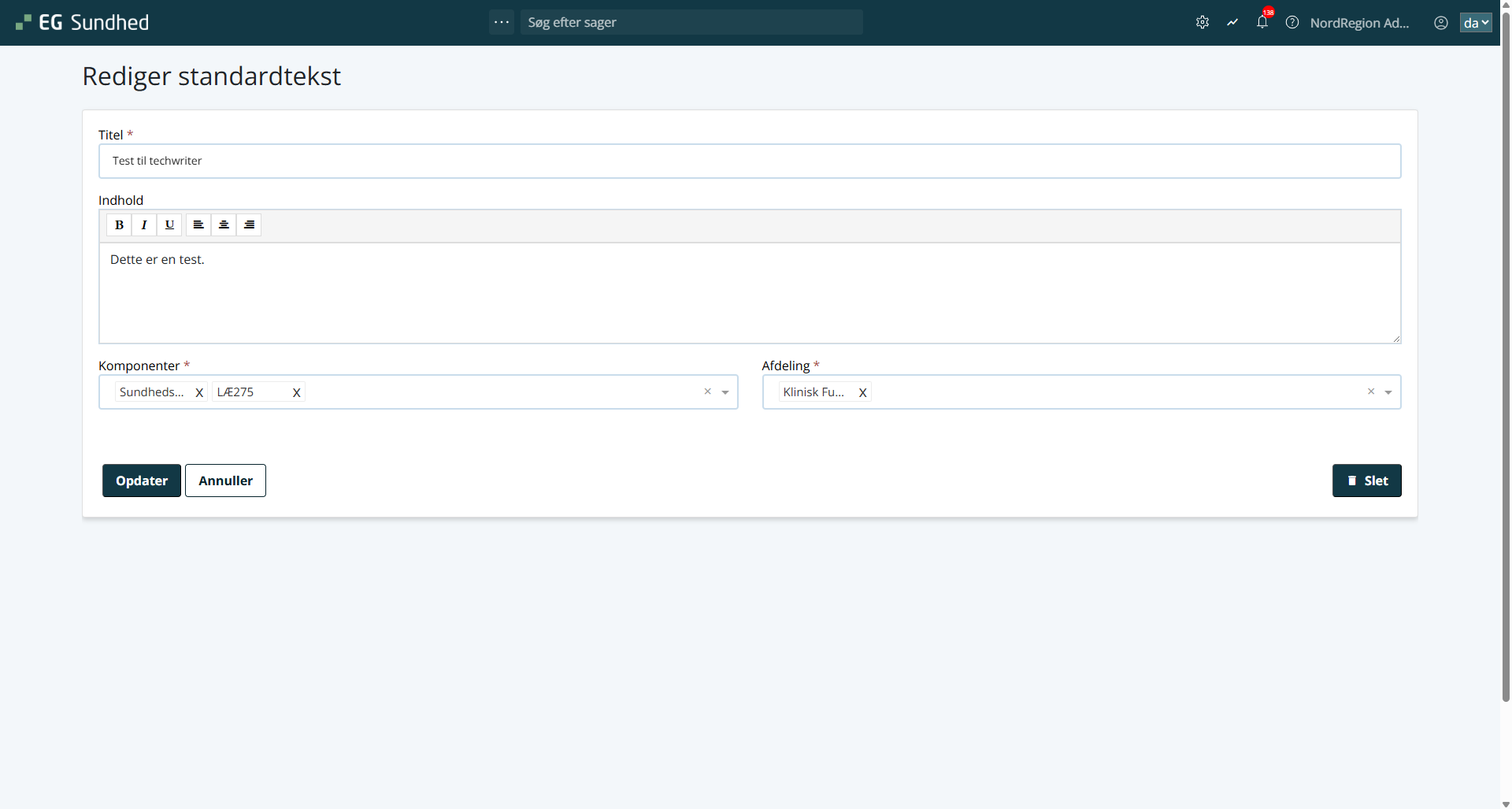Open the user profile icon
This screenshot has width=1512, height=809.
tap(1441, 23)
